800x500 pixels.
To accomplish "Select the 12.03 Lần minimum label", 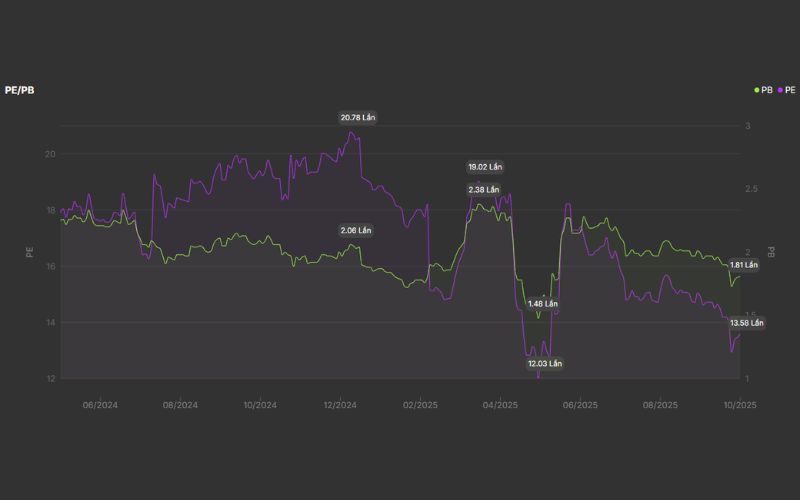I will 545,364.
